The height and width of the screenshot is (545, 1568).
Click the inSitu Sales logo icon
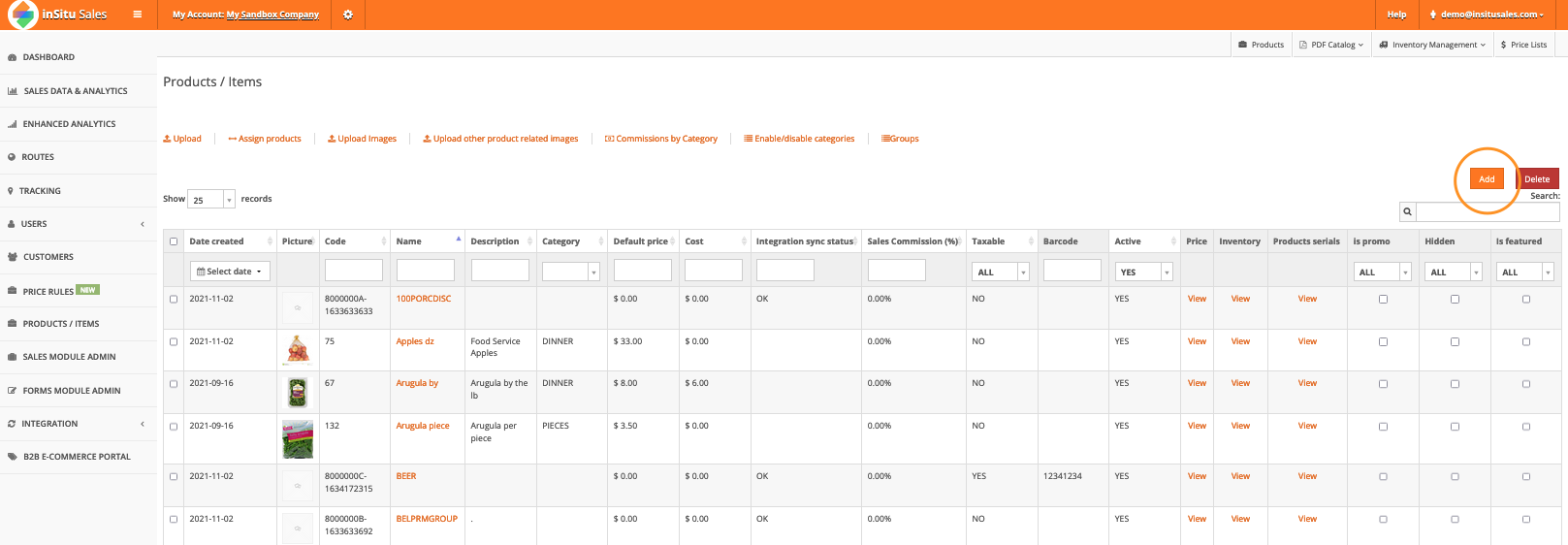[22, 15]
